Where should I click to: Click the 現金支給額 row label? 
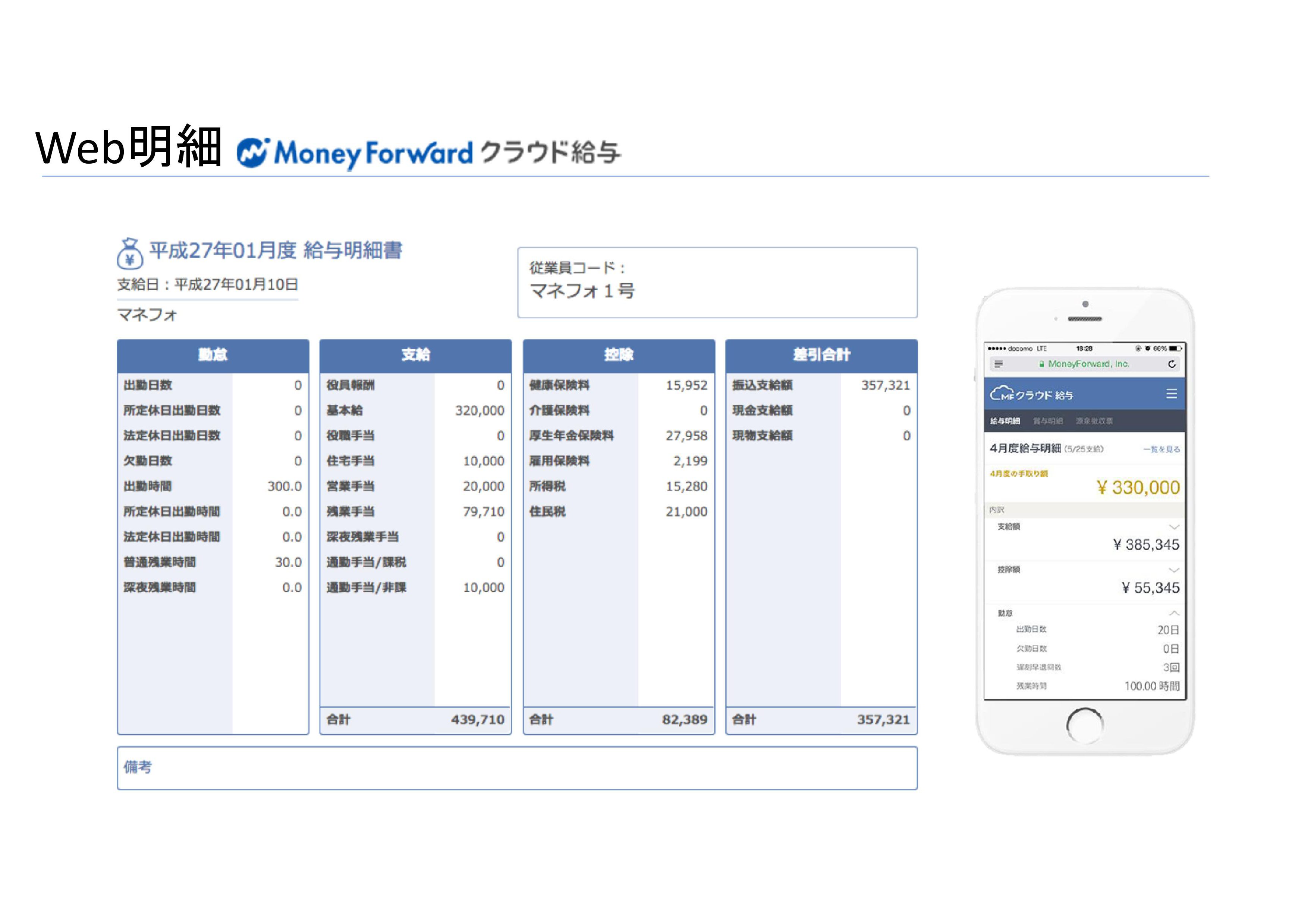[762, 410]
